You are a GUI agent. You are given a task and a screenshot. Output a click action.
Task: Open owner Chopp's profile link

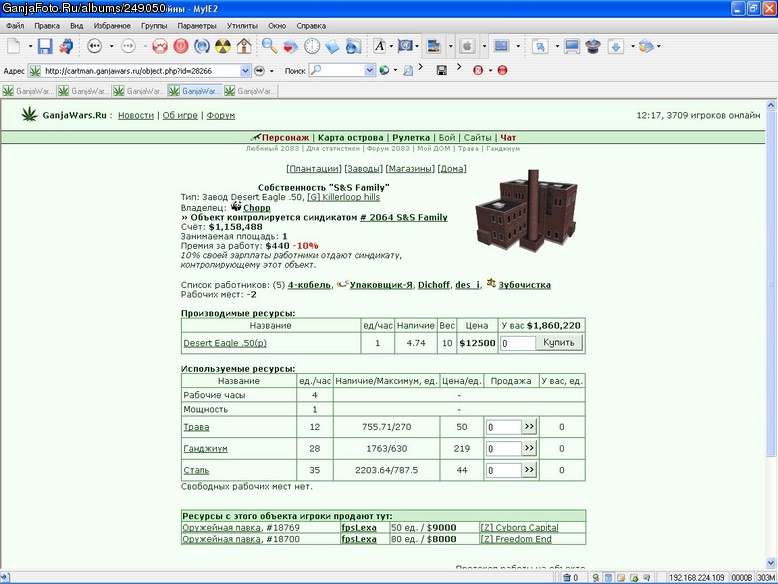pyautogui.click(x=257, y=208)
